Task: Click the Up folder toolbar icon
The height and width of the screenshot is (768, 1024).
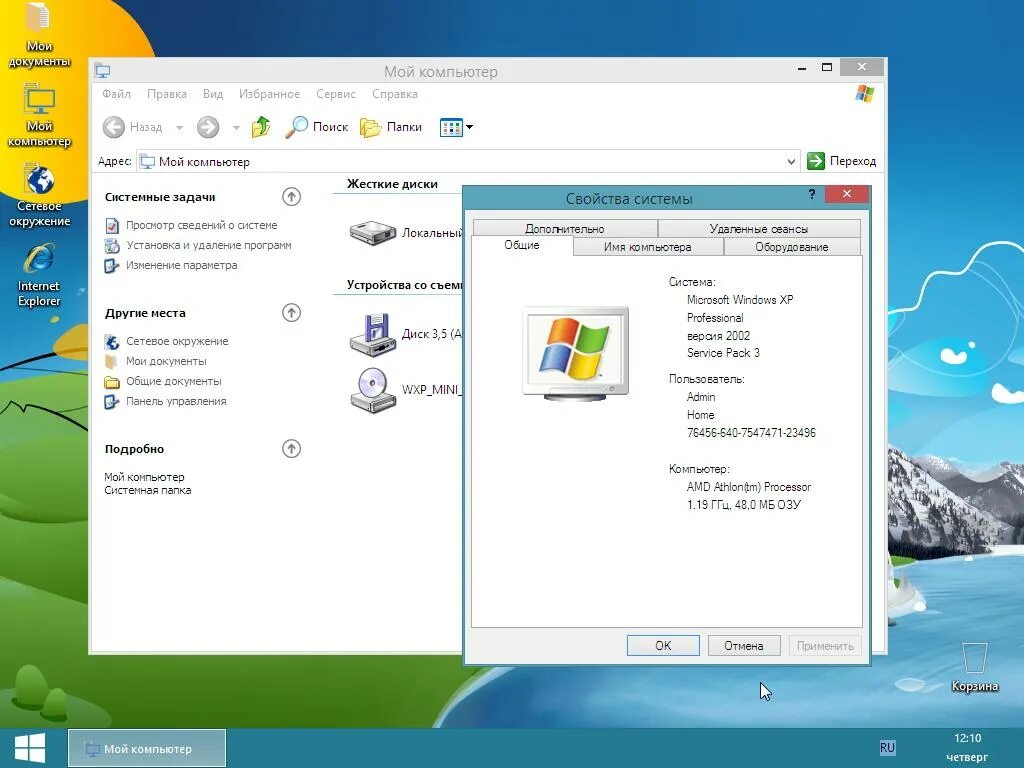Action: (x=261, y=127)
